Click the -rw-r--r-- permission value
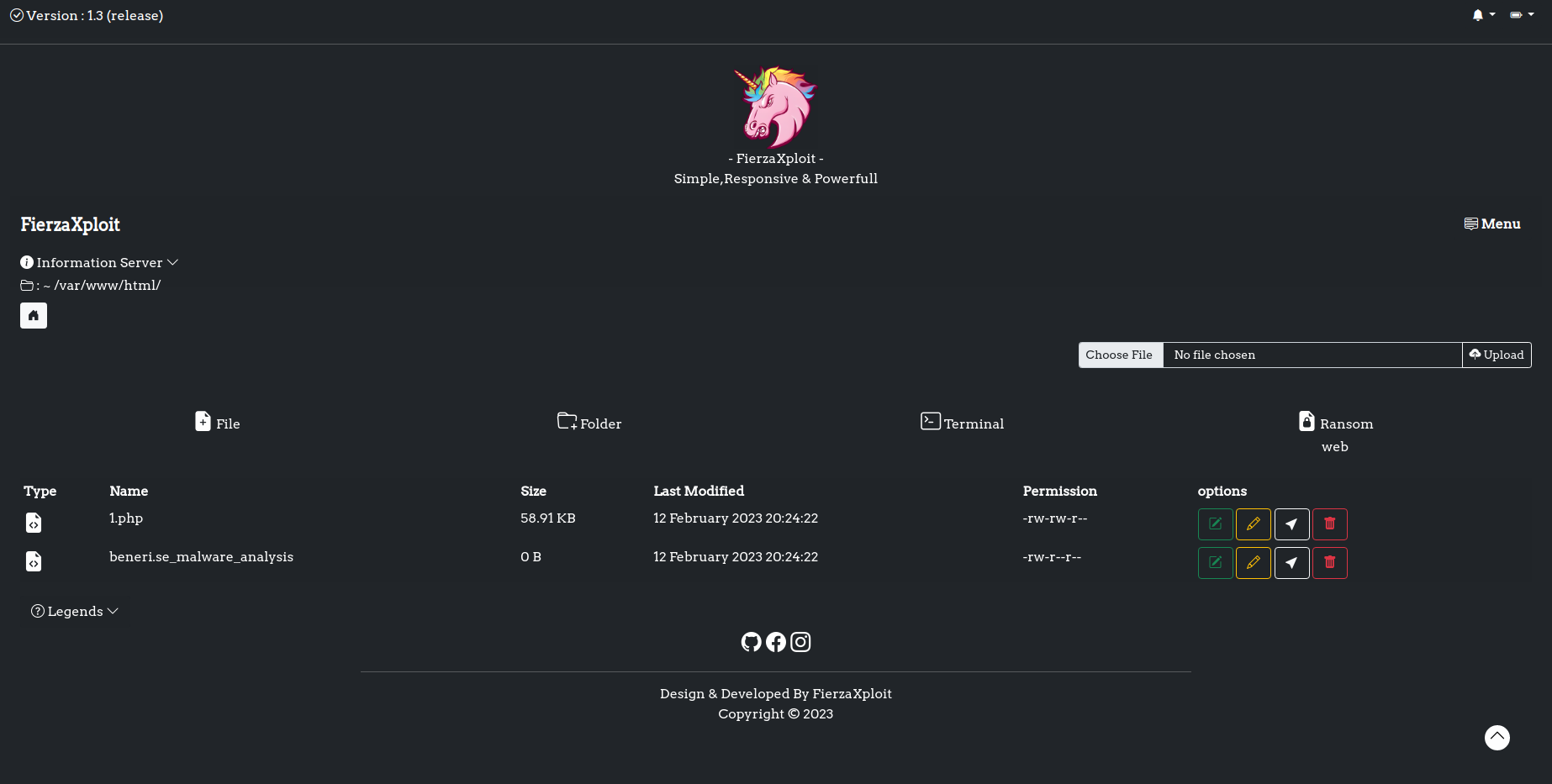 1052,557
